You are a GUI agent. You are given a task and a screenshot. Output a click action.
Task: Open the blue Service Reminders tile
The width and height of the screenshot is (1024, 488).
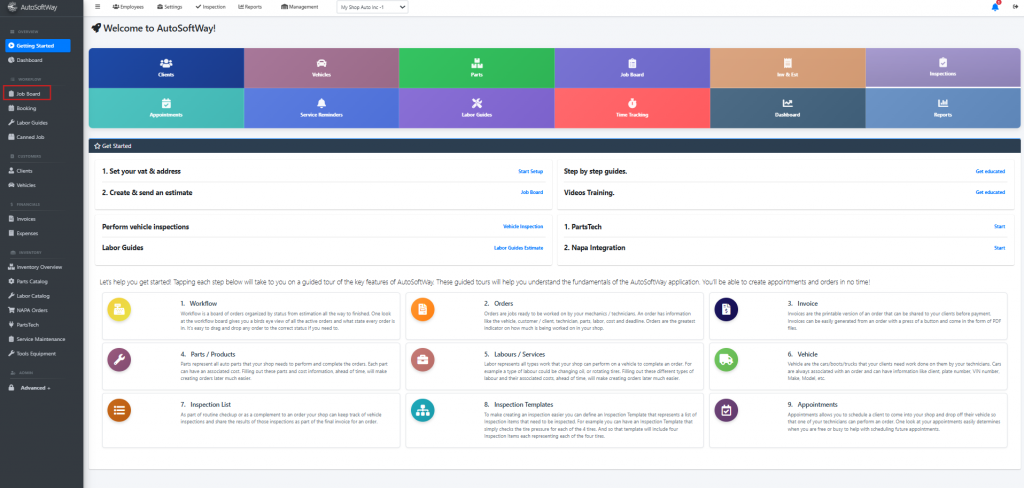pyautogui.click(x=321, y=107)
